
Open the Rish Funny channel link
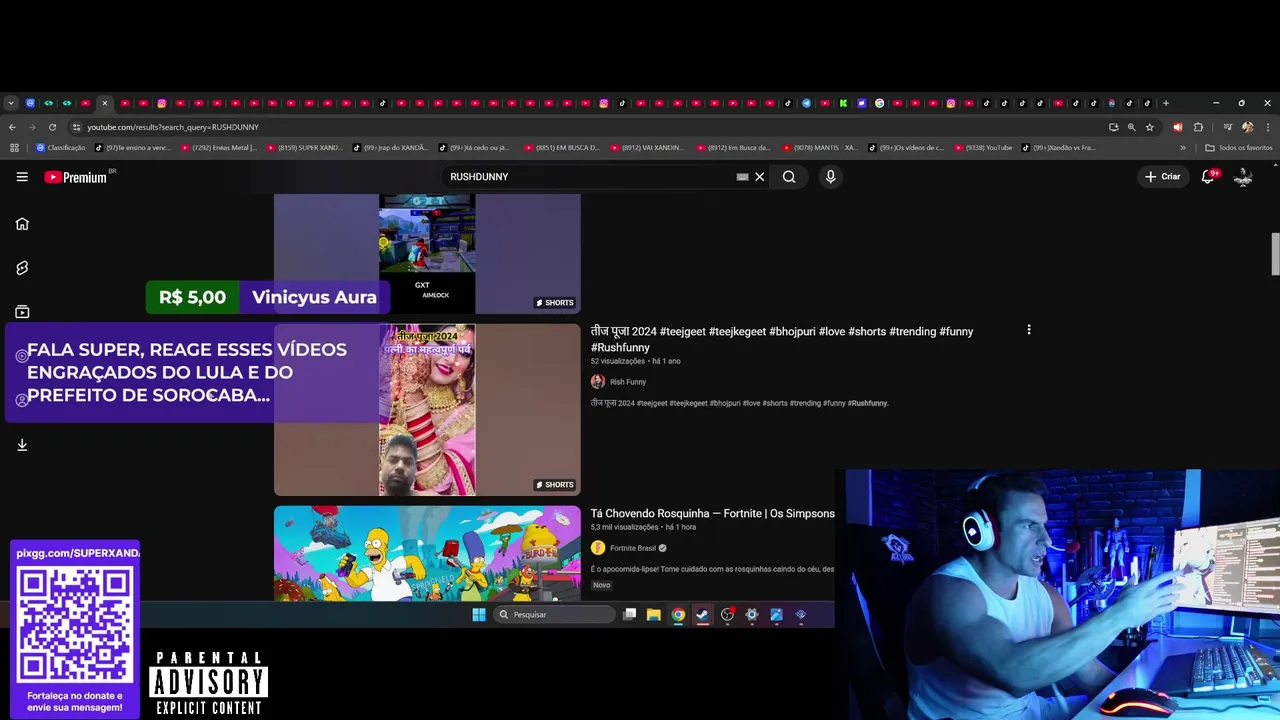(628, 382)
